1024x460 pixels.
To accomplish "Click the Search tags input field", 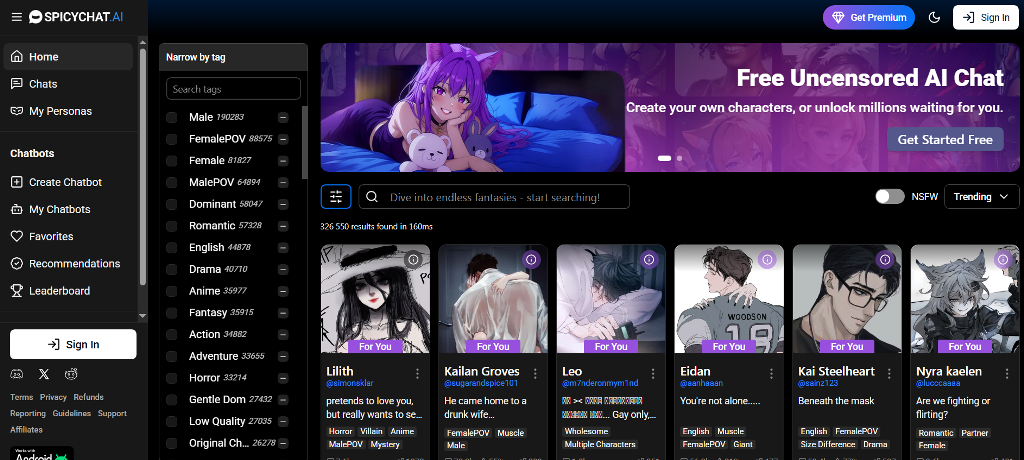I will click(233, 89).
